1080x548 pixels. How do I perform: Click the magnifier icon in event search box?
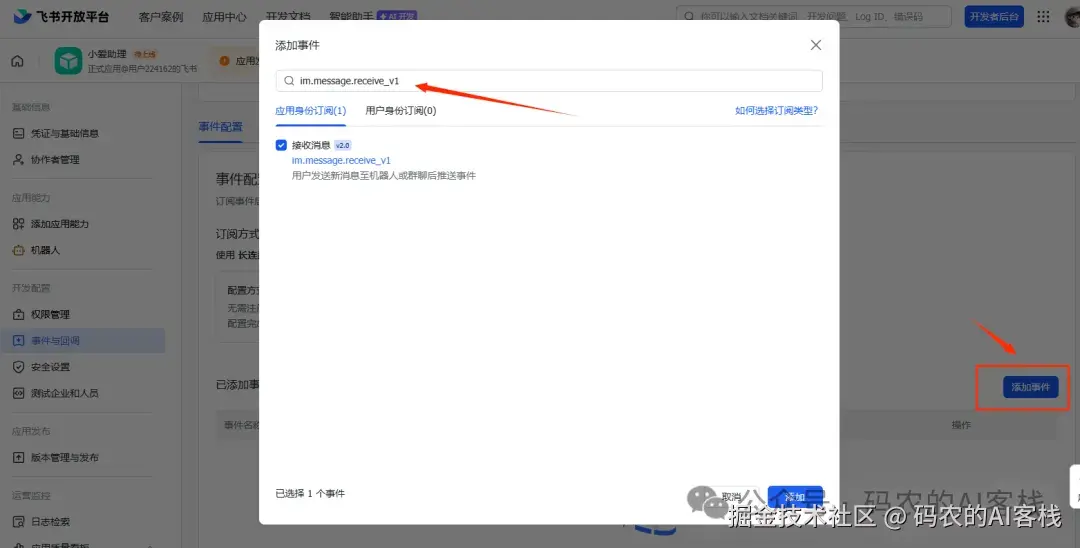289,81
